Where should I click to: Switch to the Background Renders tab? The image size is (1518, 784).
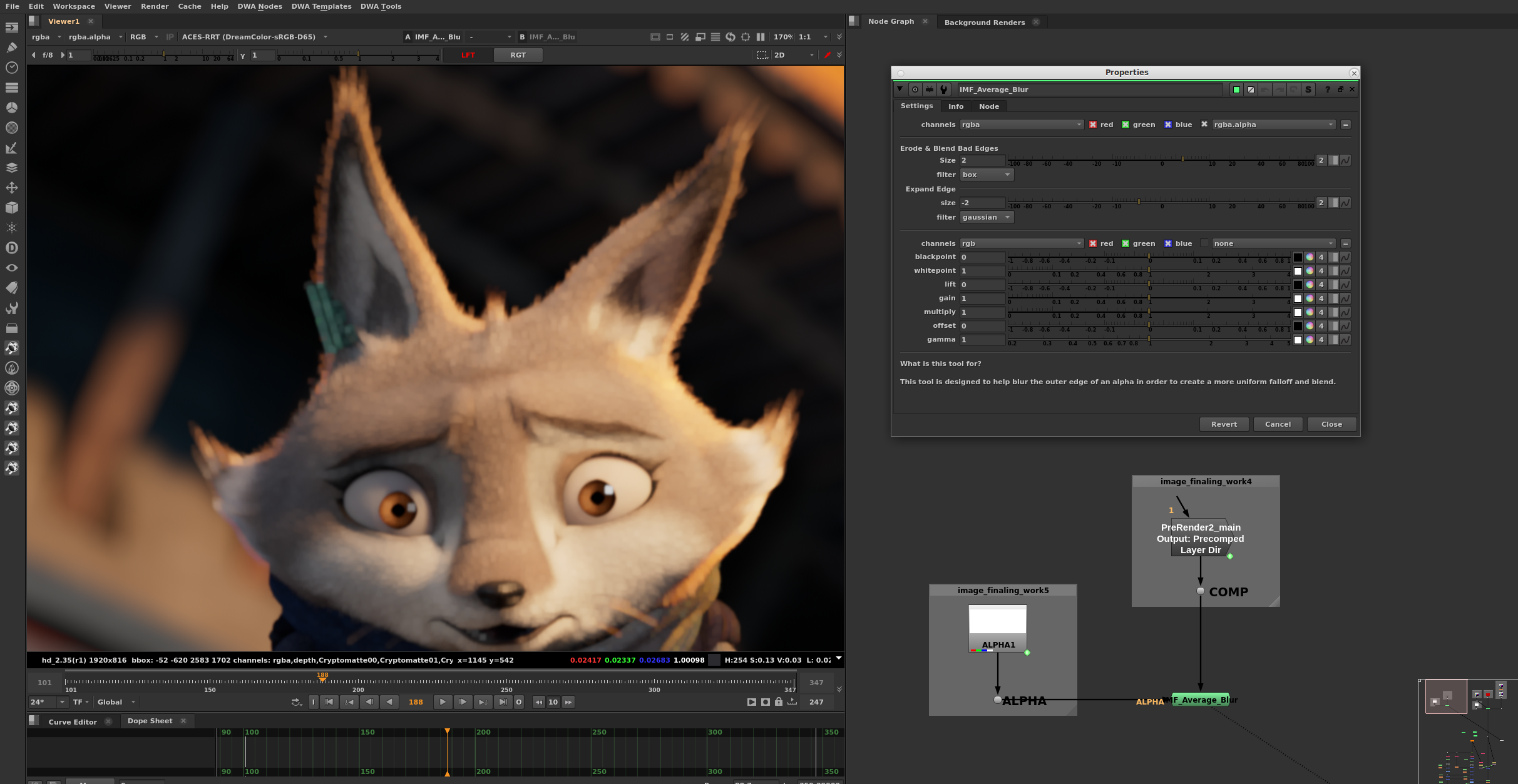click(984, 22)
